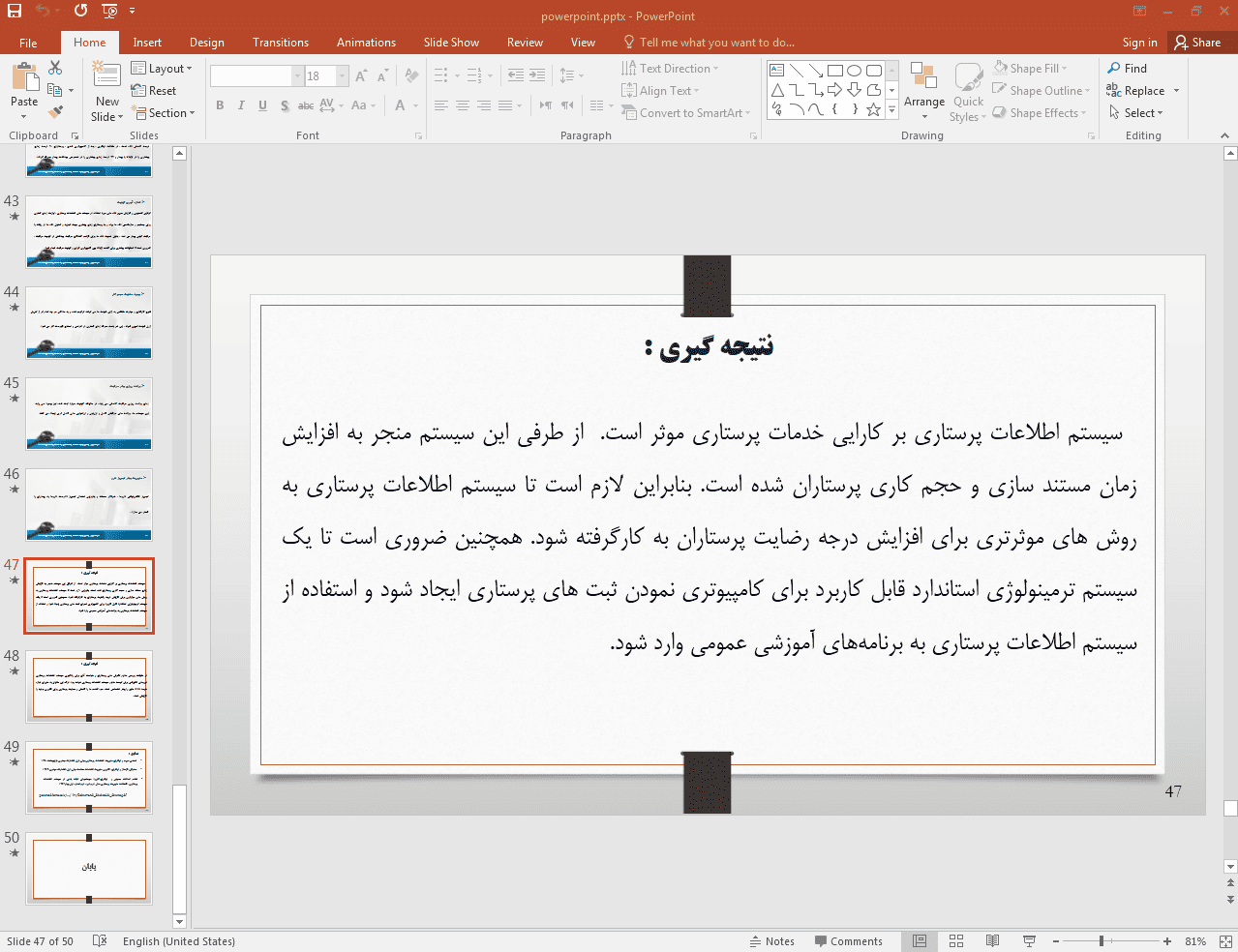Viewport: 1238px width, 952px height.
Task: Clear all formatting icon
Action: [x=411, y=75]
